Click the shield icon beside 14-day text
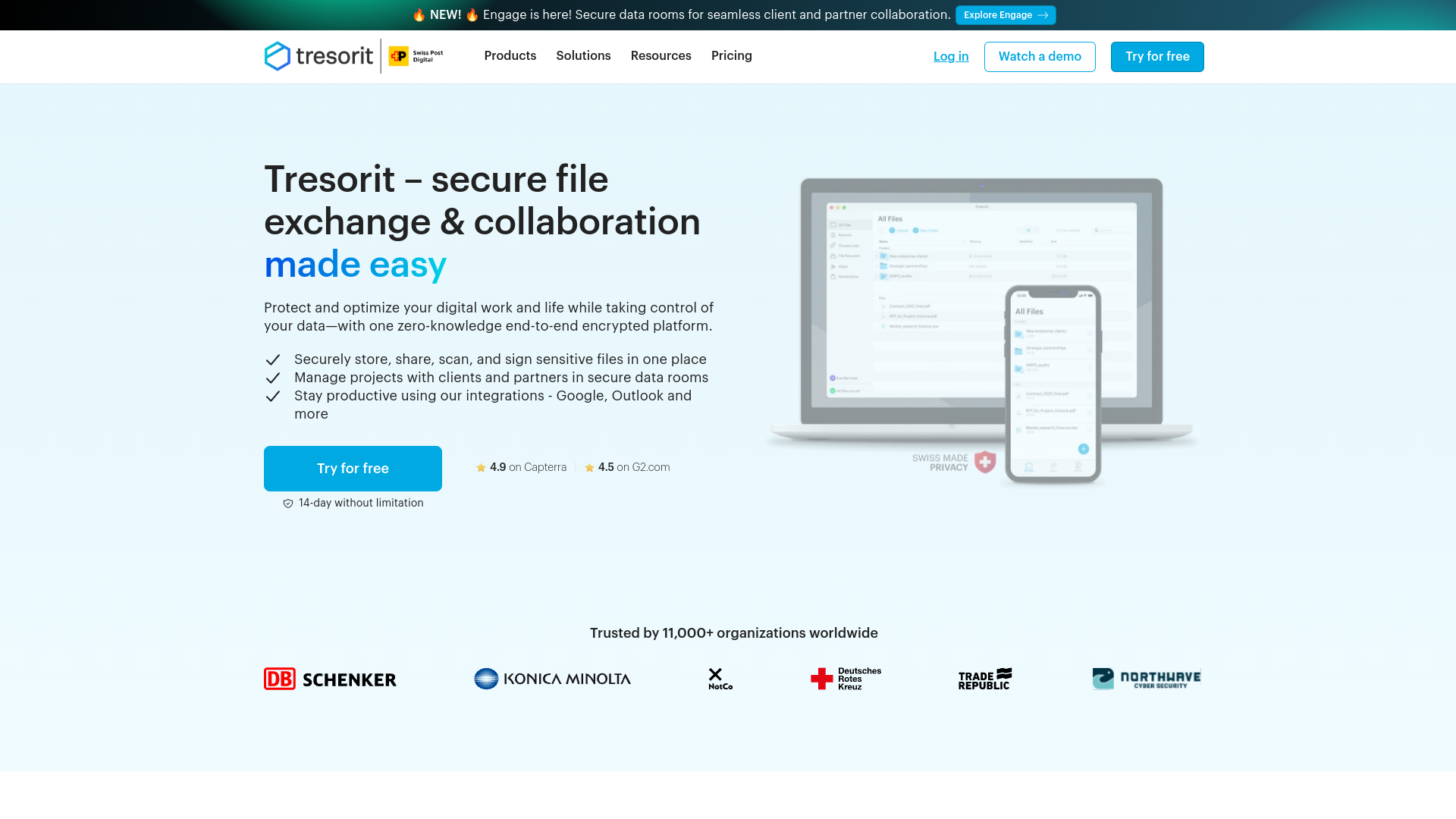 point(287,503)
